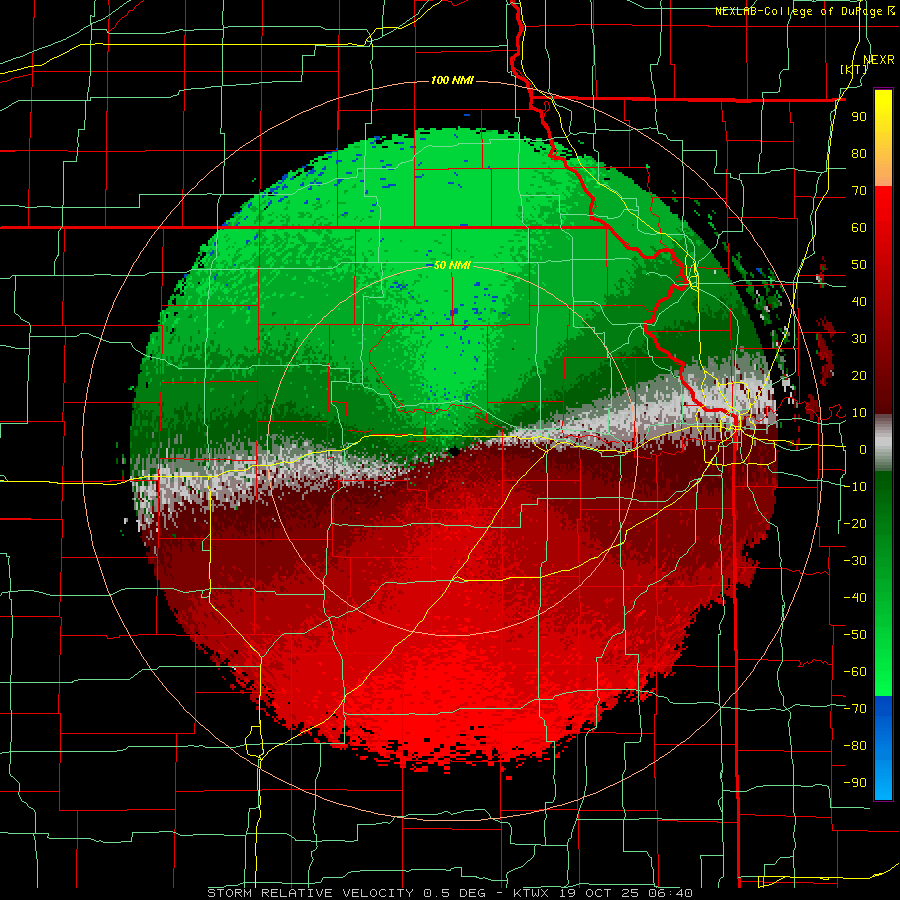Click the 60 value on the color scale
Viewport: 900px width, 900px height.
pyautogui.click(x=859, y=227)
